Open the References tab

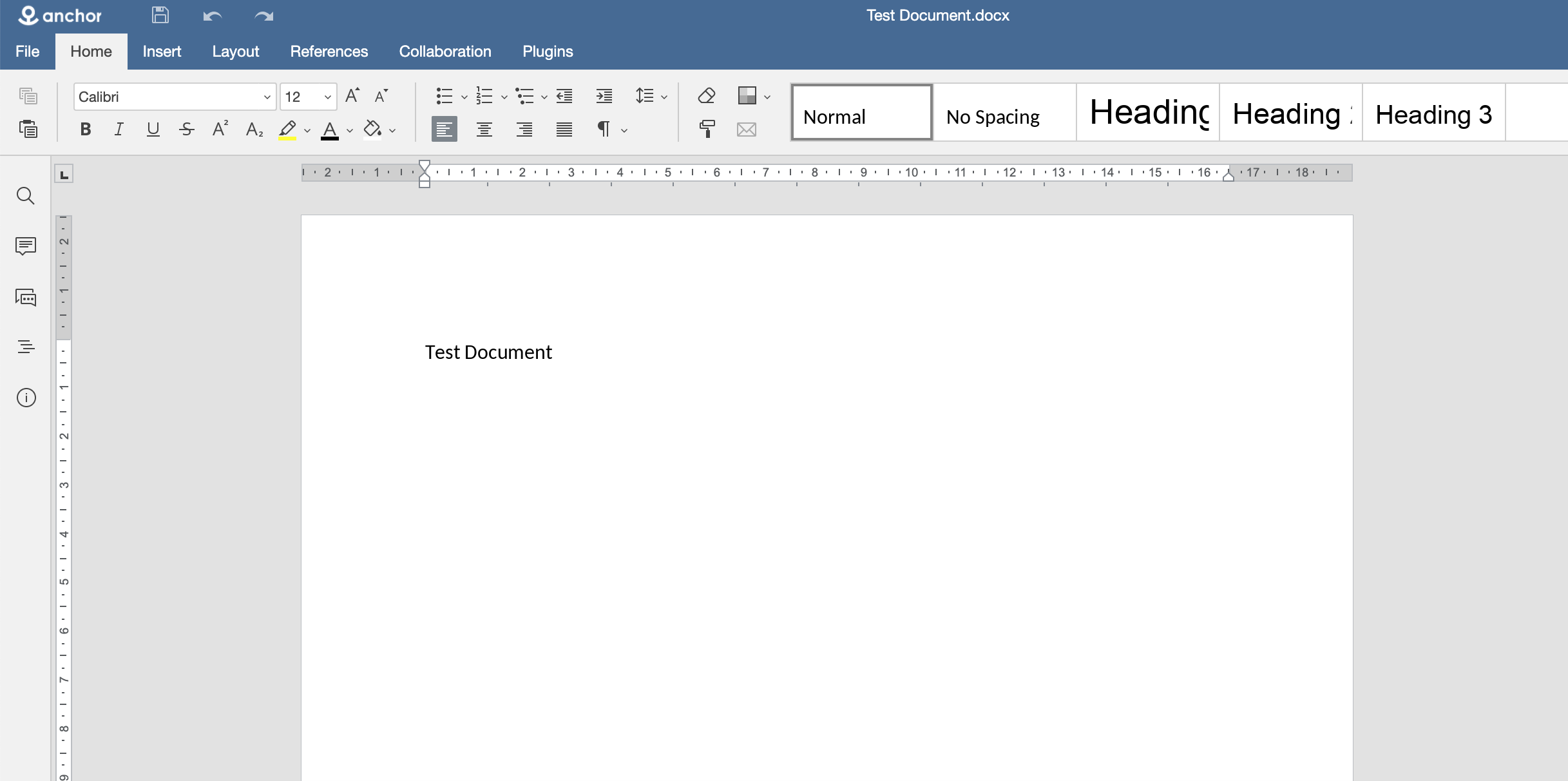click(x=329, y=52)
